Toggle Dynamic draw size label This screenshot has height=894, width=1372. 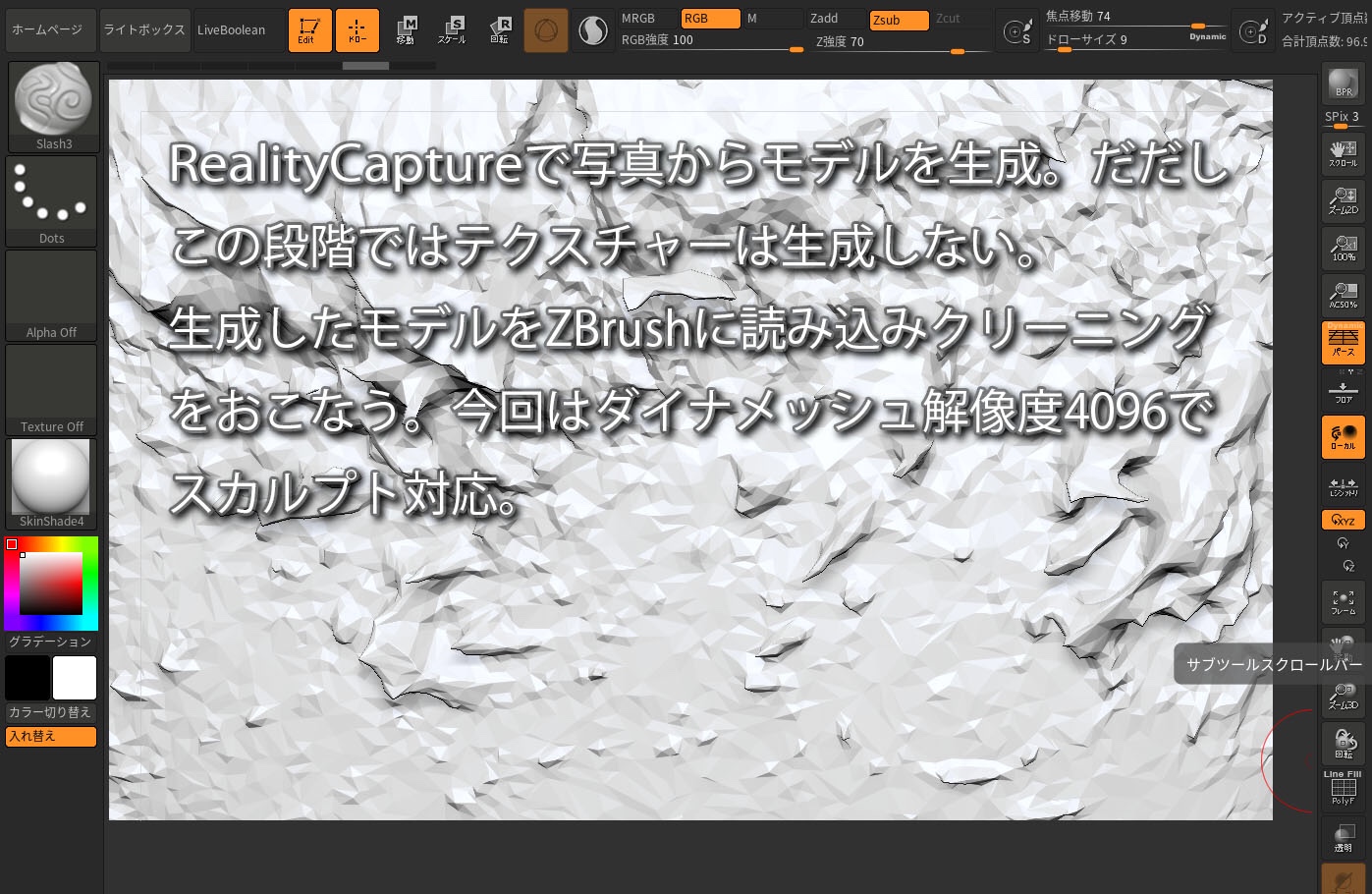click(1208, 37)
